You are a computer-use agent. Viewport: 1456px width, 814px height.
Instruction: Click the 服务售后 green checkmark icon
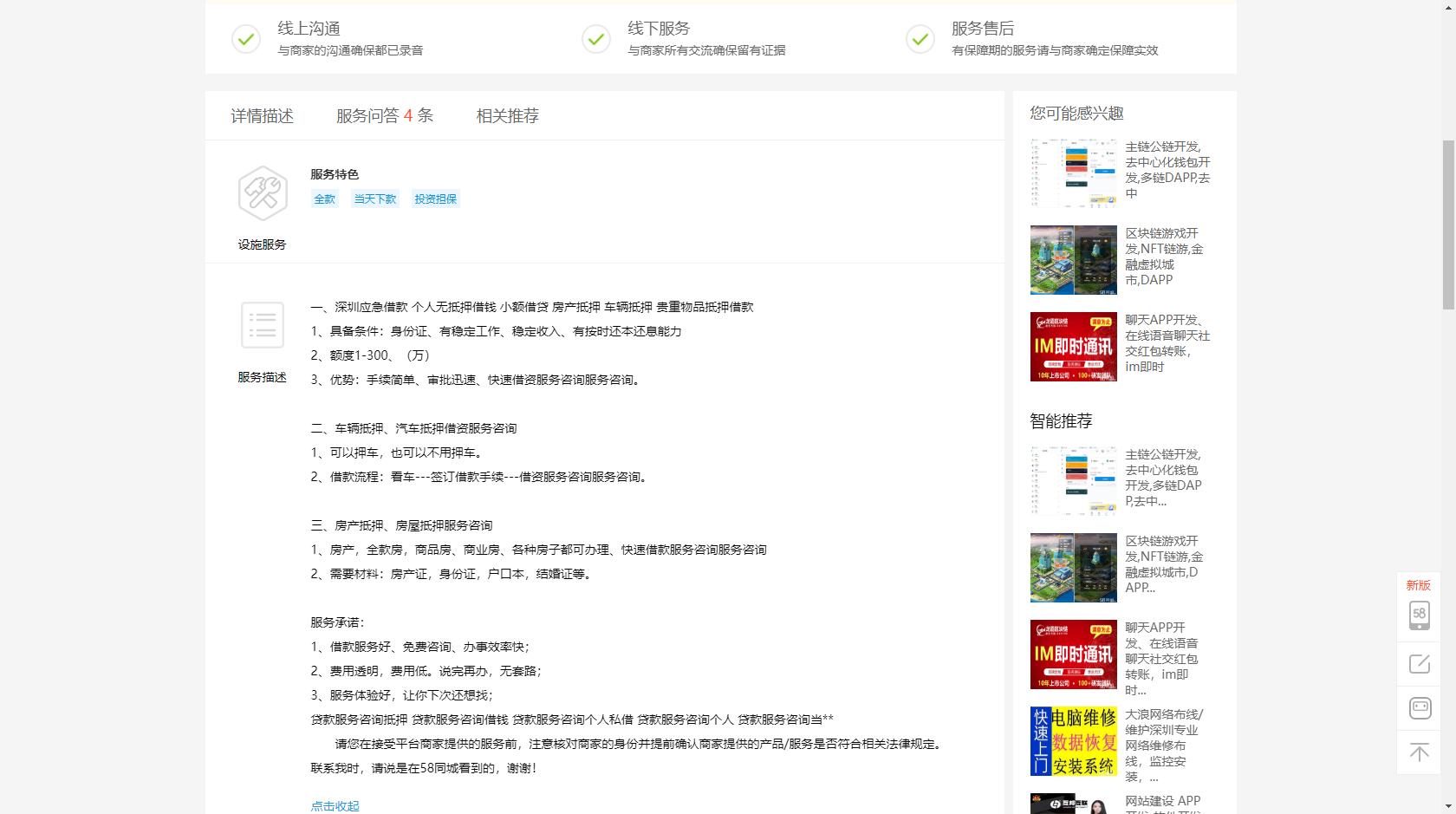920,39
